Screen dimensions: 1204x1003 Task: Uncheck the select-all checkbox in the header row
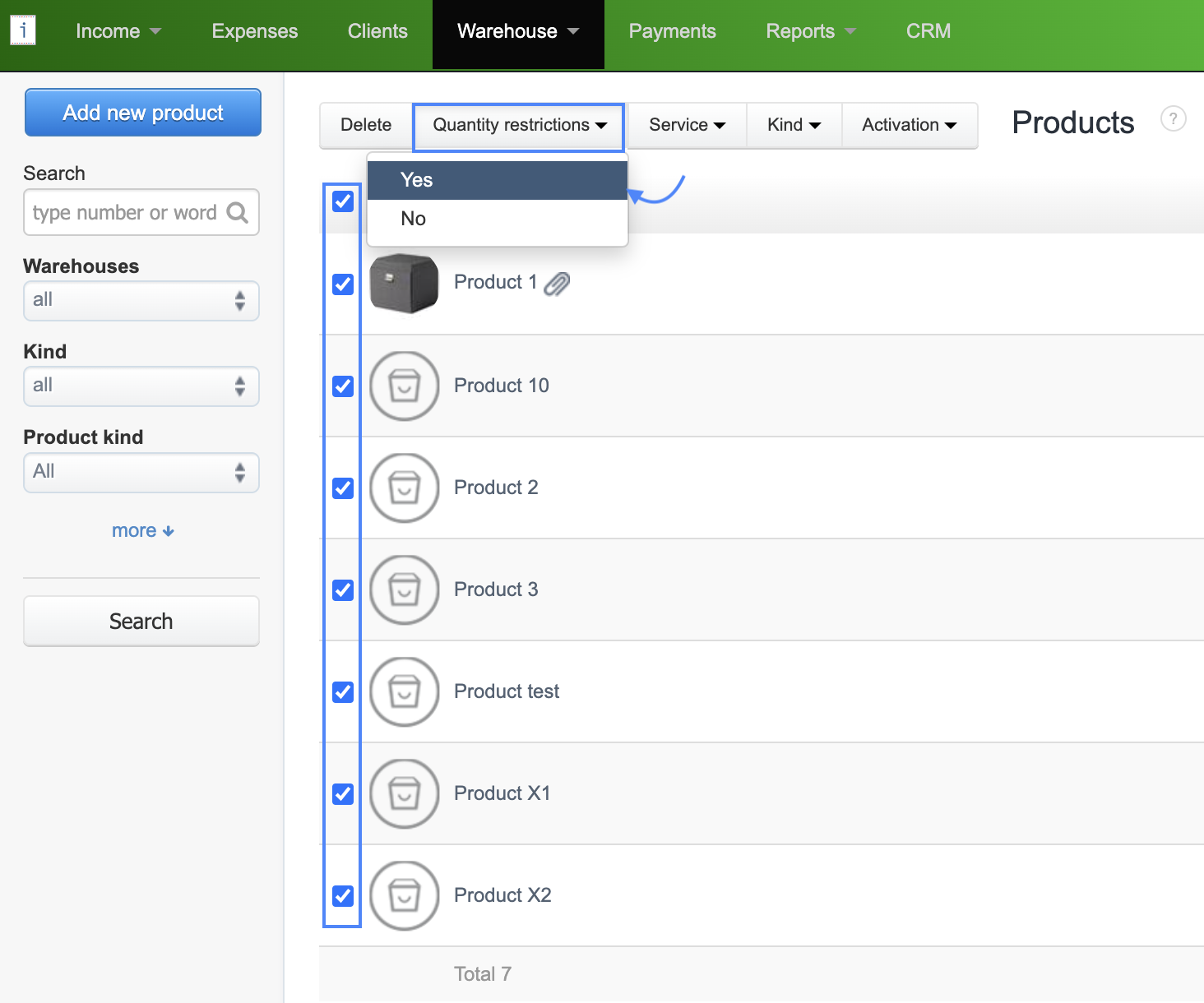(x=343, y=201)
